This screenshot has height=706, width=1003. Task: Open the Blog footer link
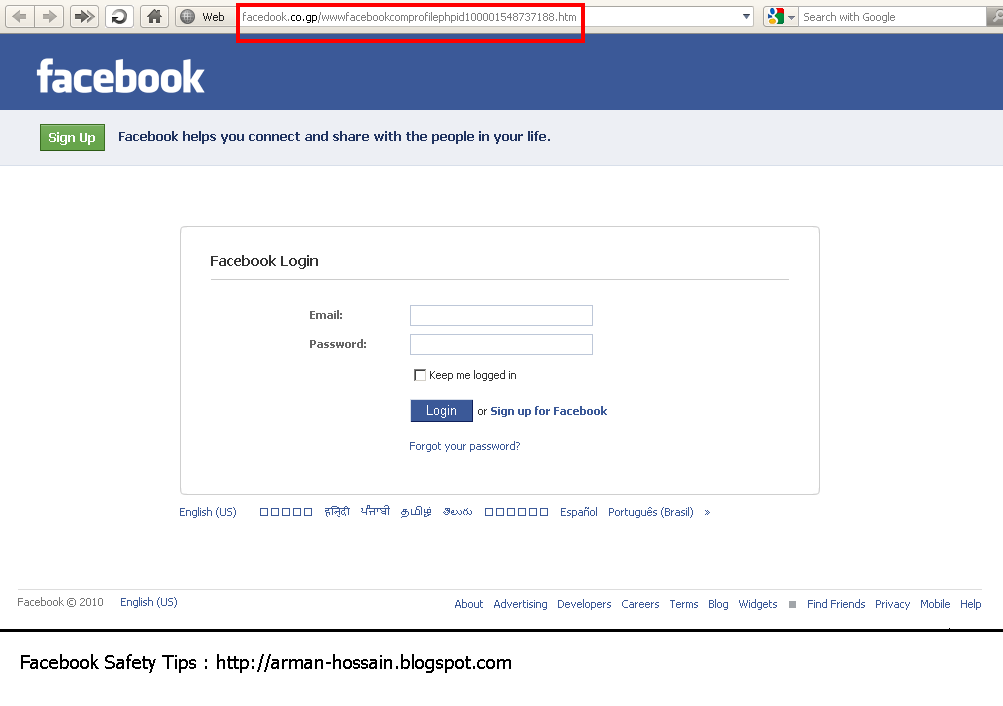[718, 604]
